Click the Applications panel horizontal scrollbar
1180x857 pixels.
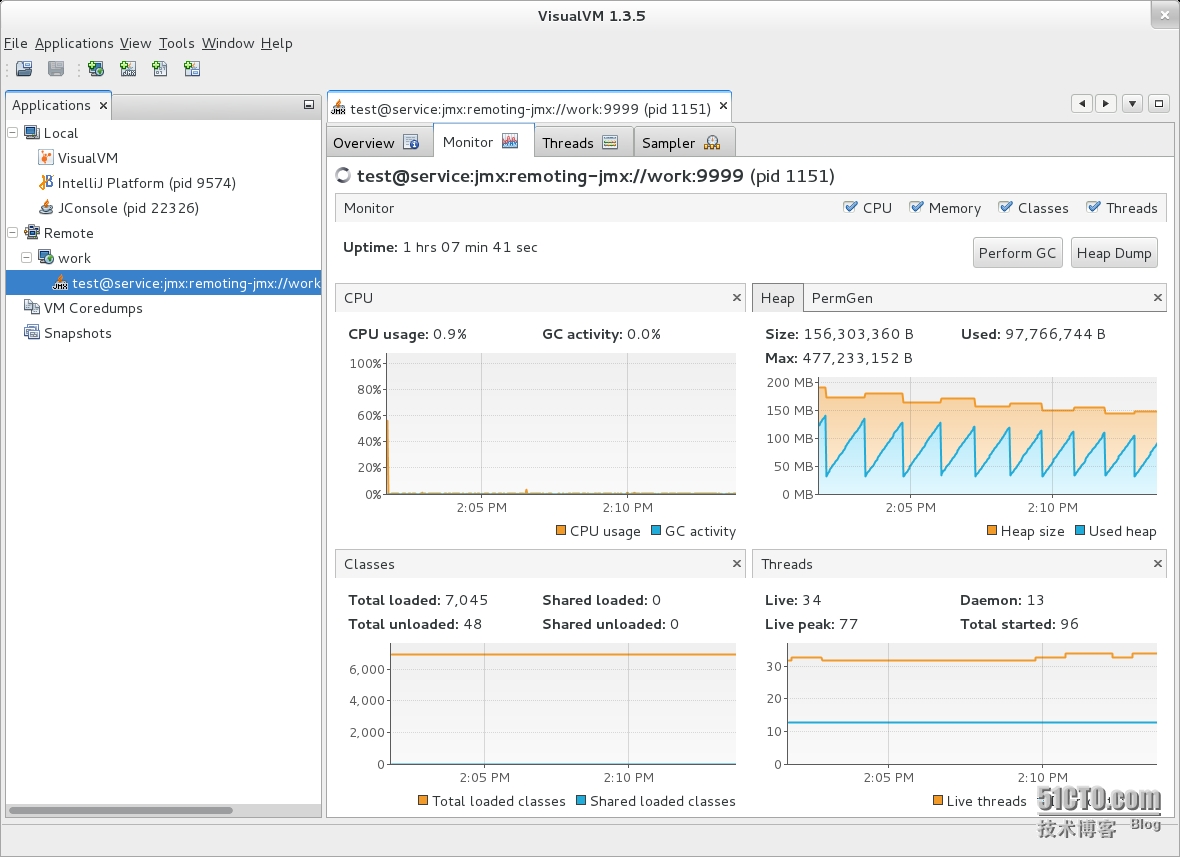120,810
